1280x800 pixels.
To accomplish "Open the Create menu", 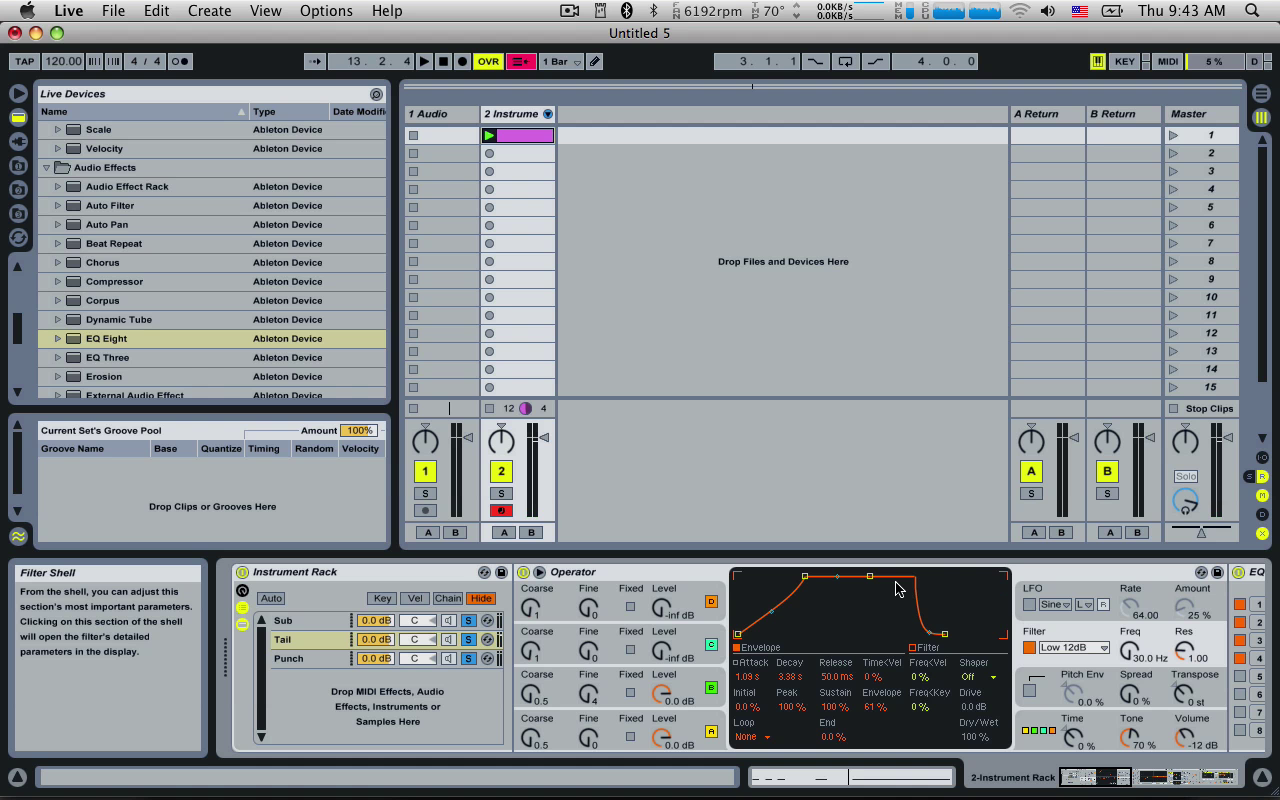I will click(209, 11).
